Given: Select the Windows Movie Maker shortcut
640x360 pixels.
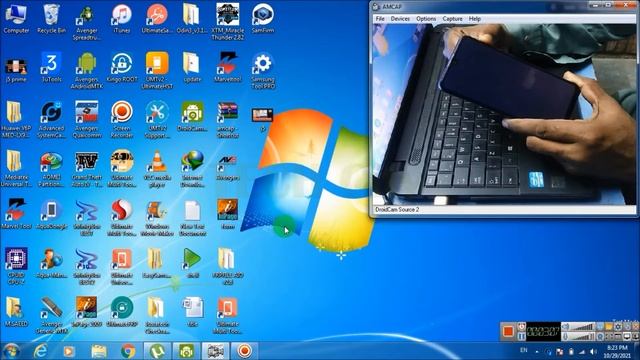Looking at the screenshot, I should [157, 218].
